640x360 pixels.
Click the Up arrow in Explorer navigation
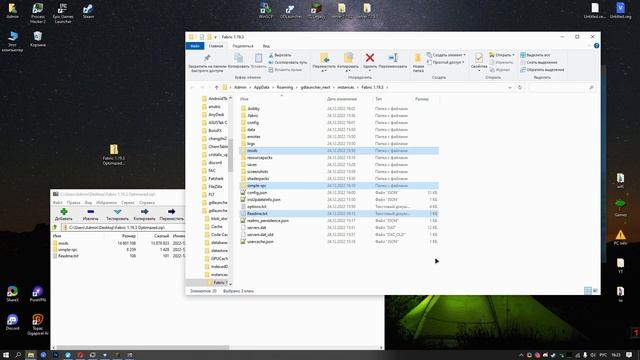tap(216, 87)
